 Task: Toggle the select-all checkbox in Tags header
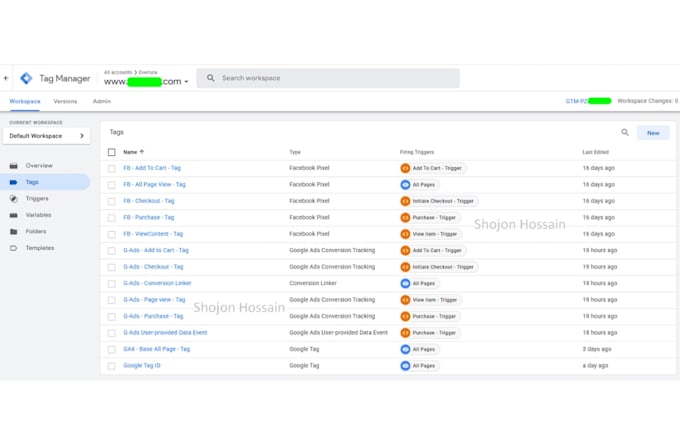point(111,152)
